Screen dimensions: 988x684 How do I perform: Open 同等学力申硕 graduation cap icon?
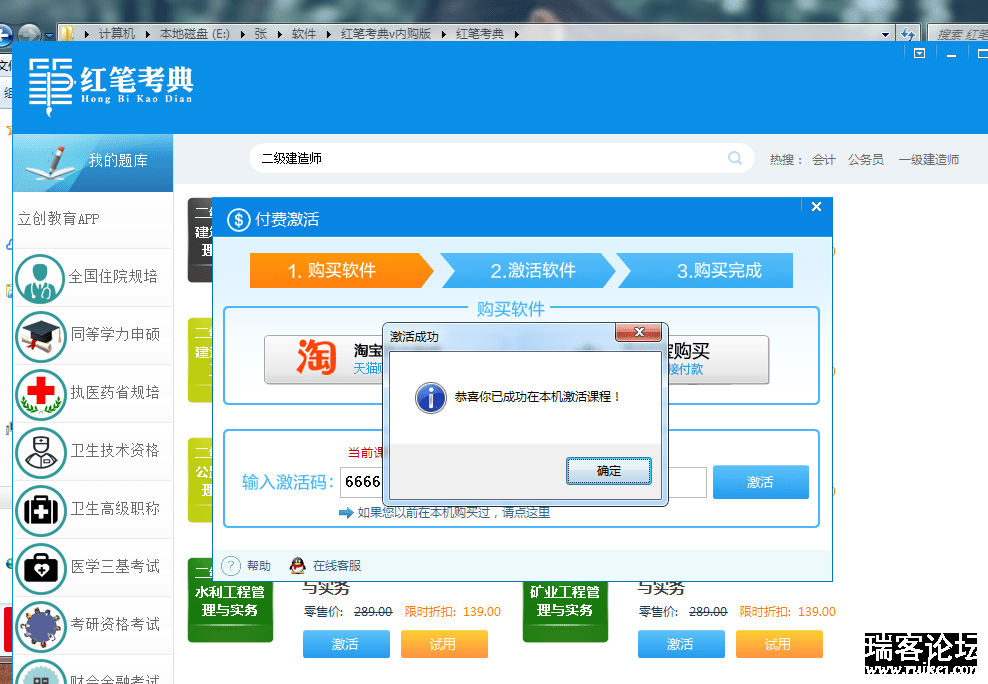(x=40, y=336)
